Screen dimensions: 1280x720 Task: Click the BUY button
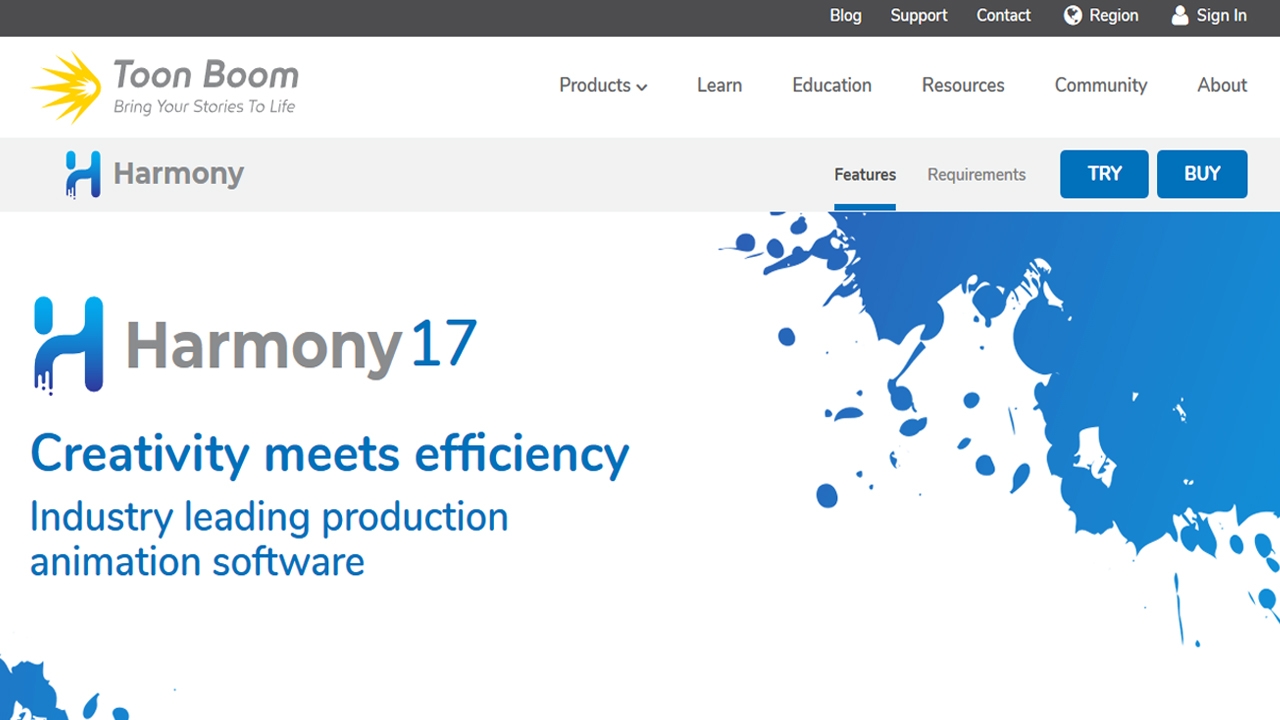pyautogui.click(x=1202, y=174)
